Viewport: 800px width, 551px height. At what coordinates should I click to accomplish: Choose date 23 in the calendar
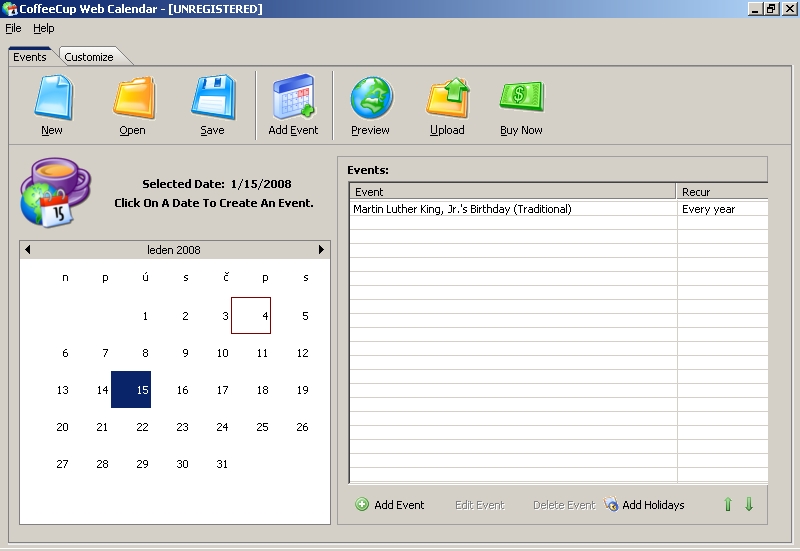[182, 427]
